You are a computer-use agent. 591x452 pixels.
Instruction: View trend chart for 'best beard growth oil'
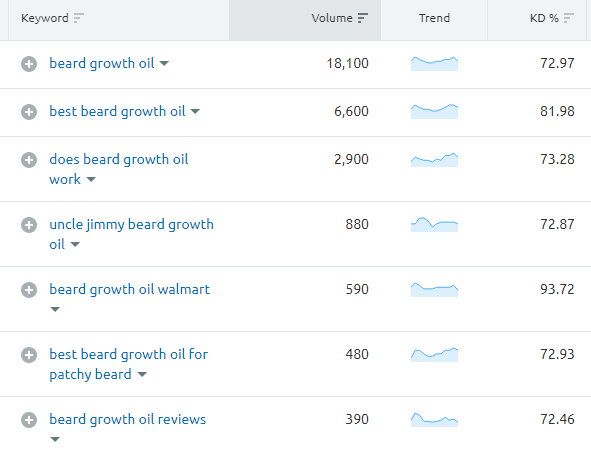[x=434, y=111]
